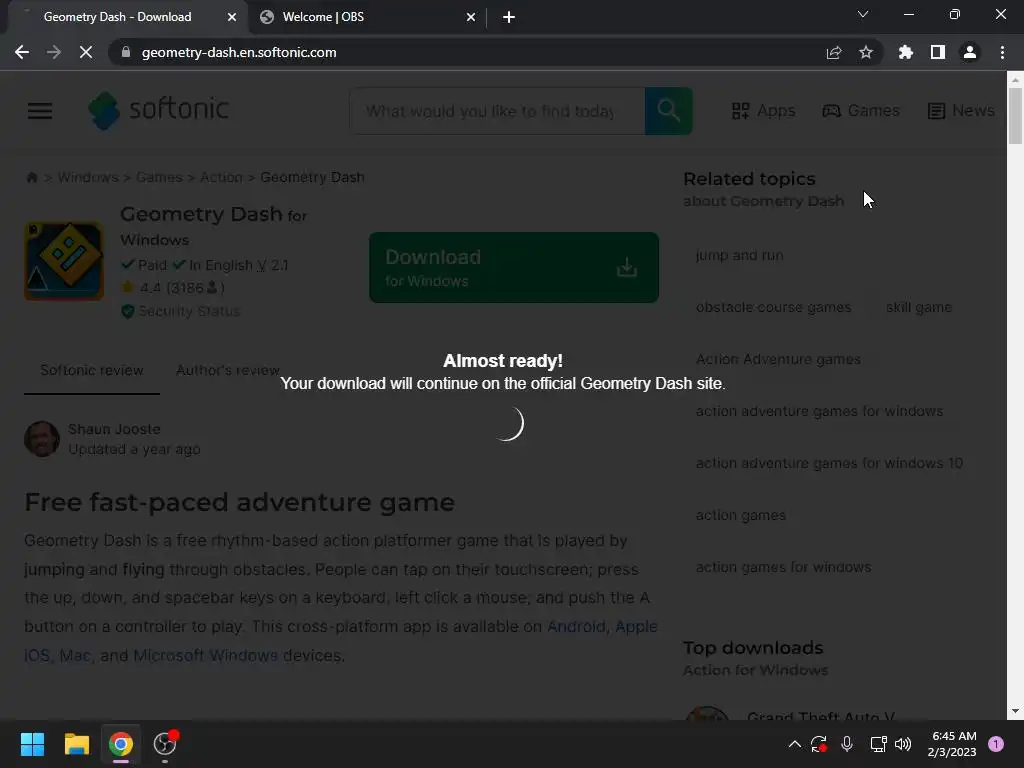Open File Explorer from the taskbar

click(76, 744)
